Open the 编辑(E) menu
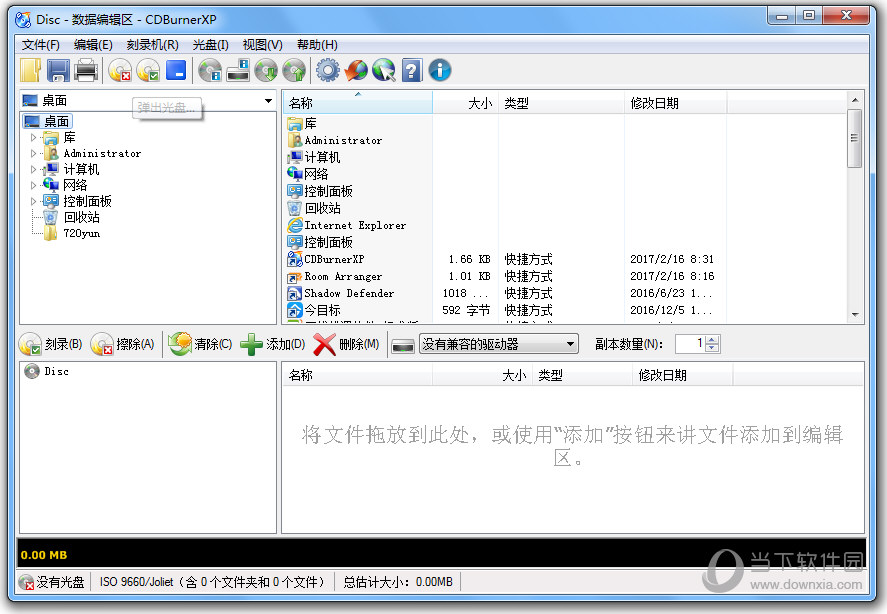The height and width of the screenshot is (614, 887). (93, 45)
